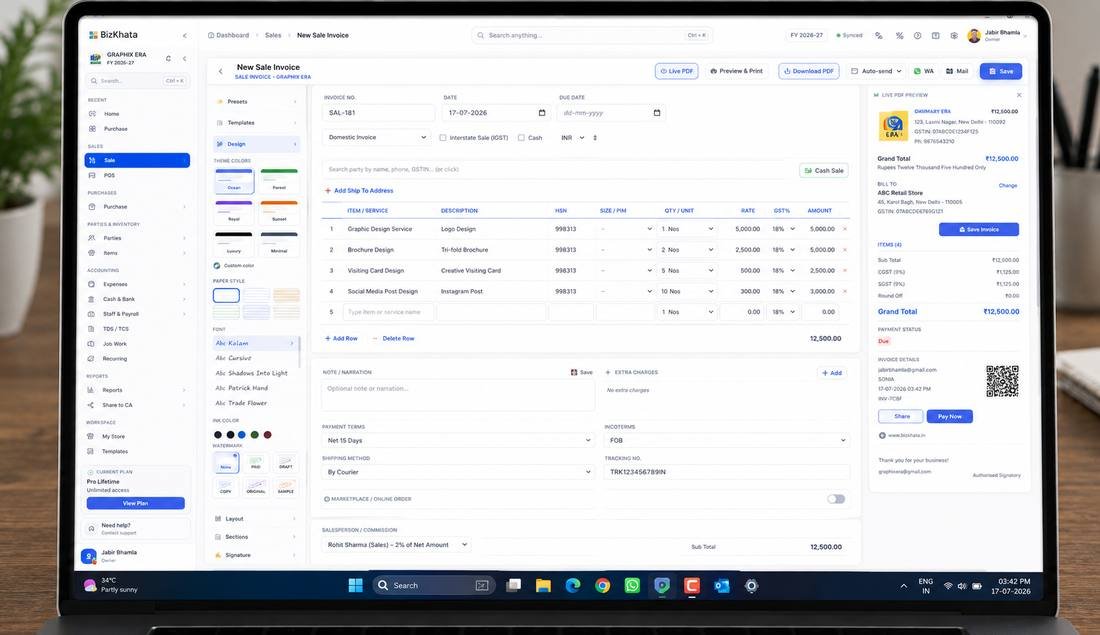Screen dimensions: 1100x635
Task: Open the settings gear in the top bar
Action: 954,35
